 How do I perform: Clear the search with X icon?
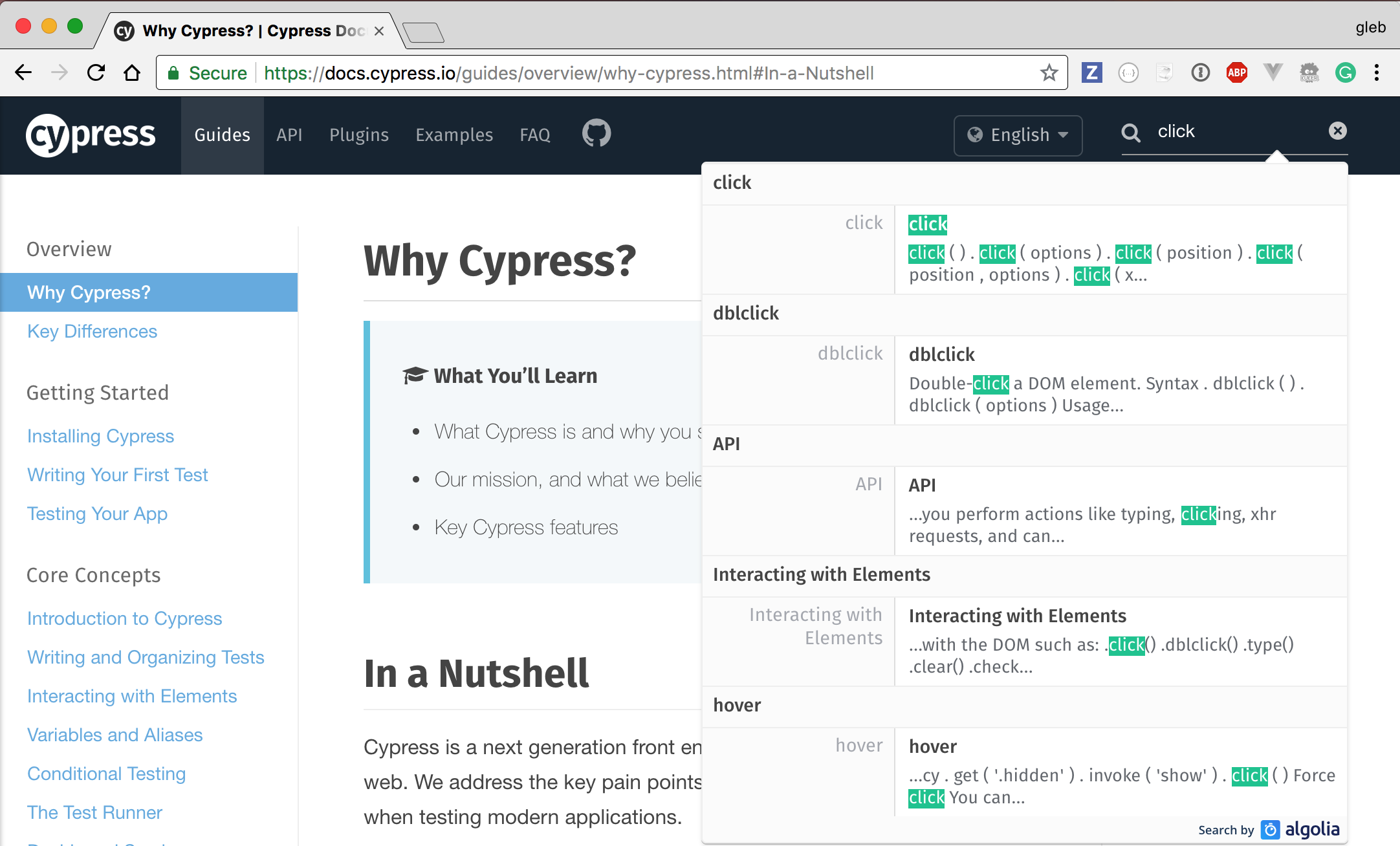tap(1337, 131)
